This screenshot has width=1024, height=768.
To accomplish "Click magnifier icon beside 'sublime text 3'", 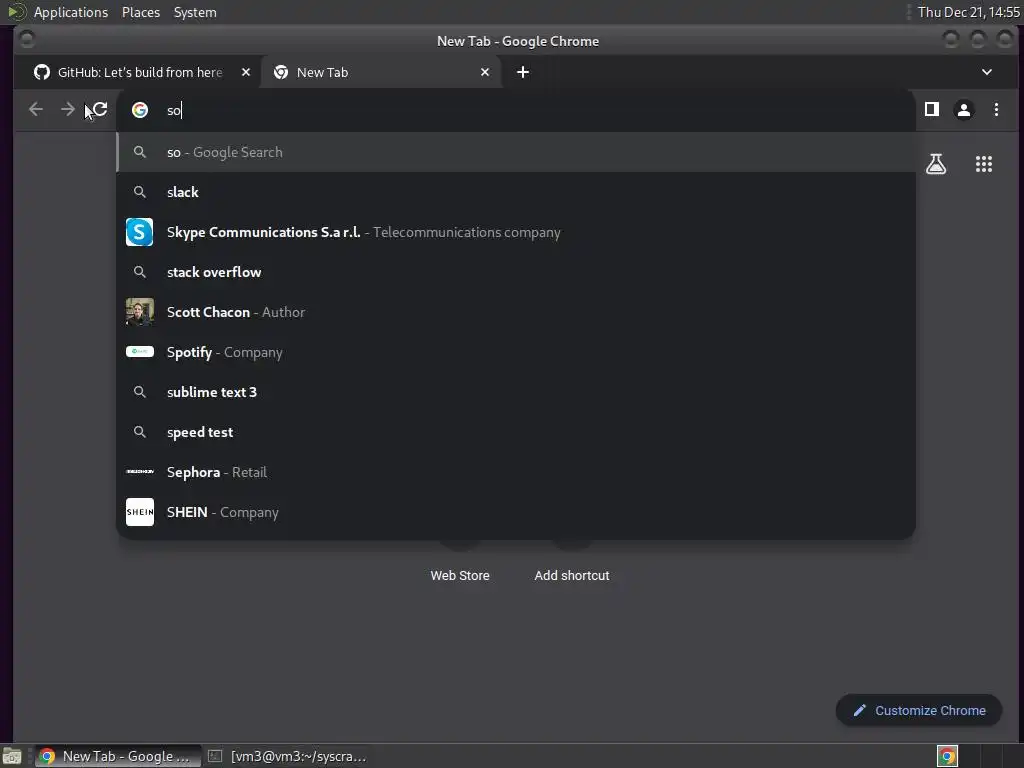I will [140, 392].
